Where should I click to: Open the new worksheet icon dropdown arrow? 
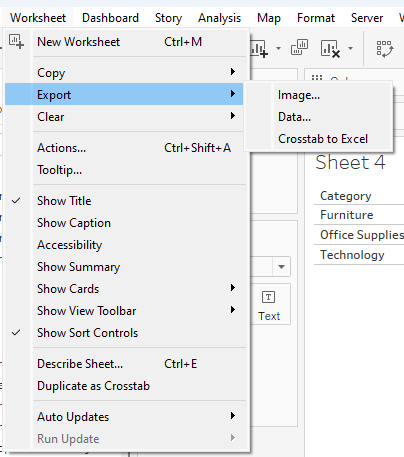[x=278, y=49]
